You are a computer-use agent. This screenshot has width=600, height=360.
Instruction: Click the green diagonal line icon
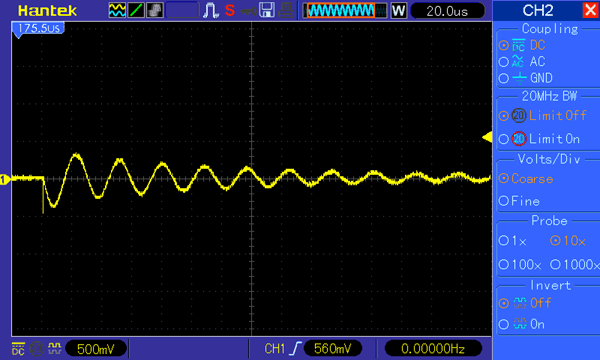tap(136, 10)
